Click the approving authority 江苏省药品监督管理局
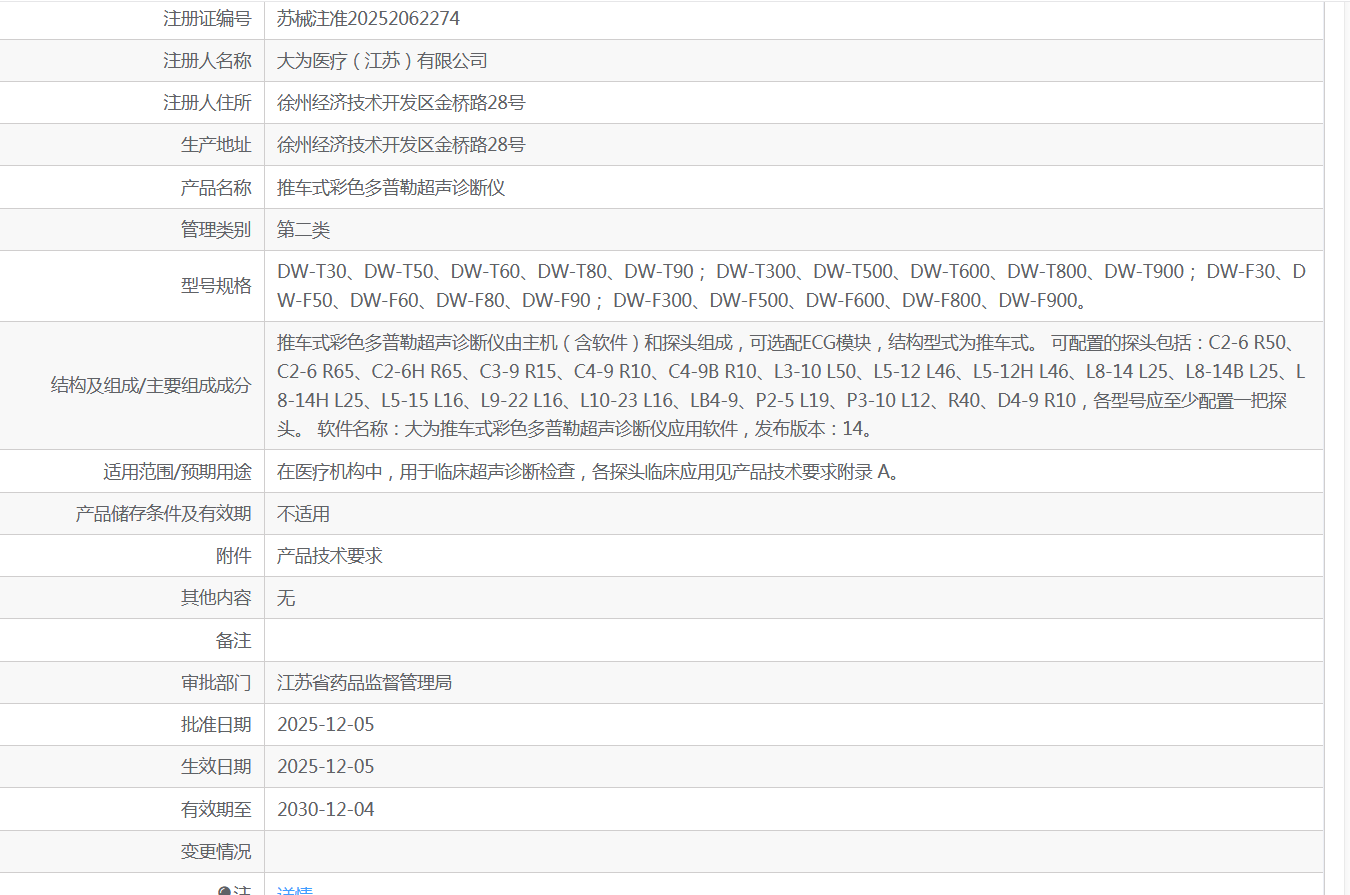 (x=364, y=683)
